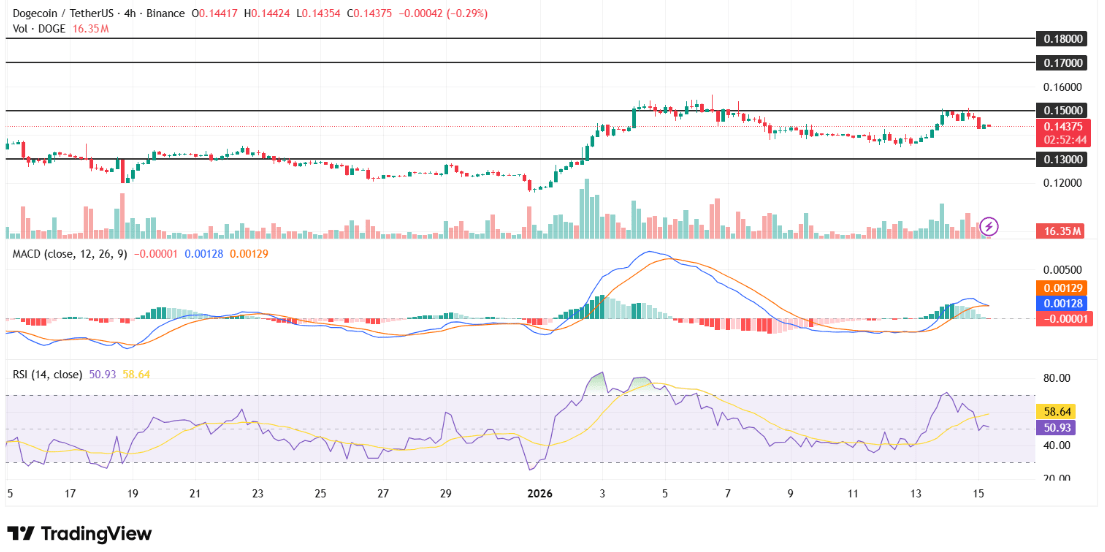Click the 0.13000 horizontal line price label
This screenshot has width=1105, height=552.
pos(1063,159)
